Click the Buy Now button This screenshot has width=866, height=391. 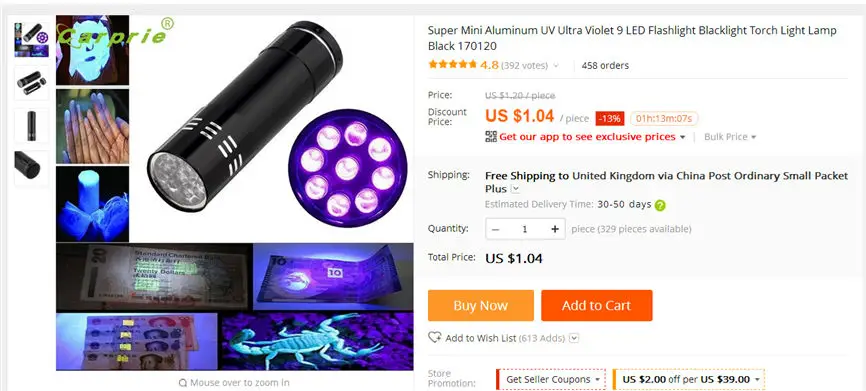coord(480,305)
